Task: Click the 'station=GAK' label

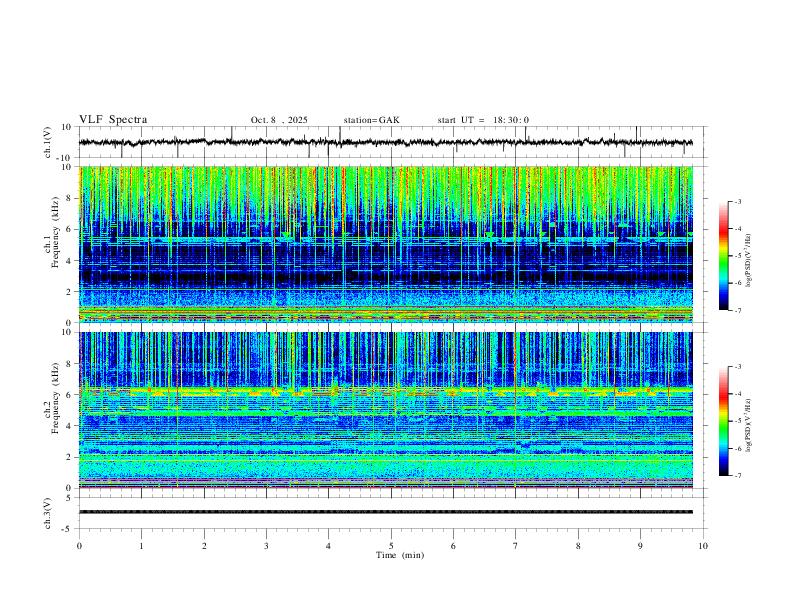Action: 371,120
